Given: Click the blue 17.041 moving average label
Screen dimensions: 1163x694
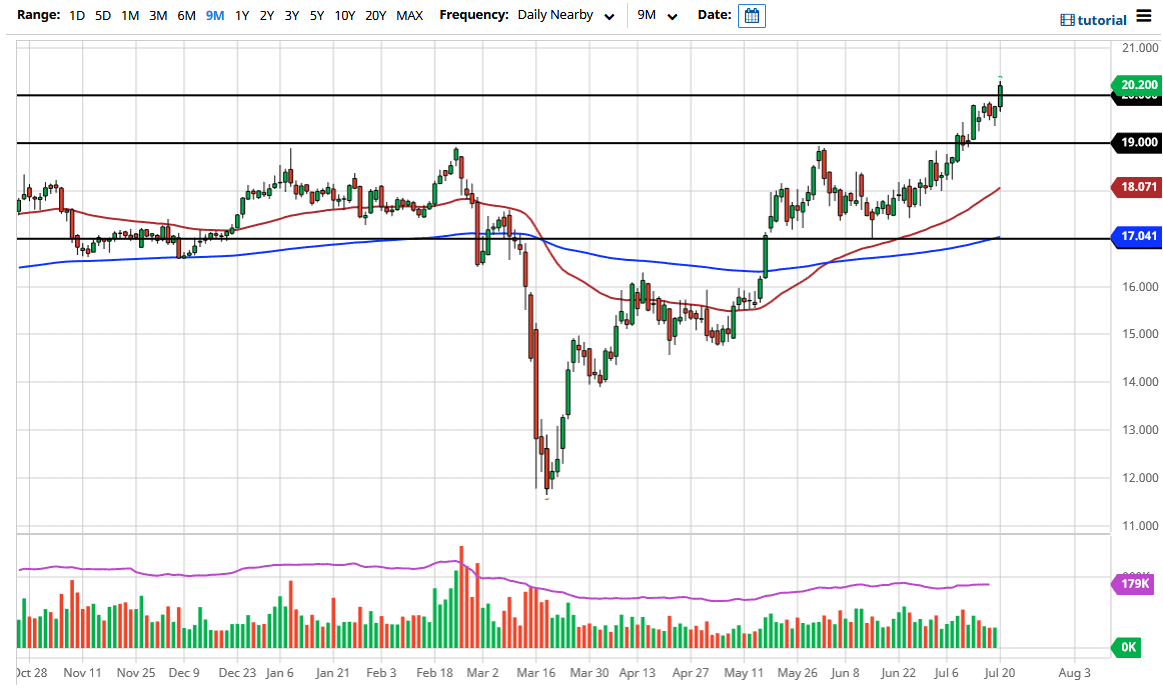Looking at the screenshot, I should (1137, 237).
